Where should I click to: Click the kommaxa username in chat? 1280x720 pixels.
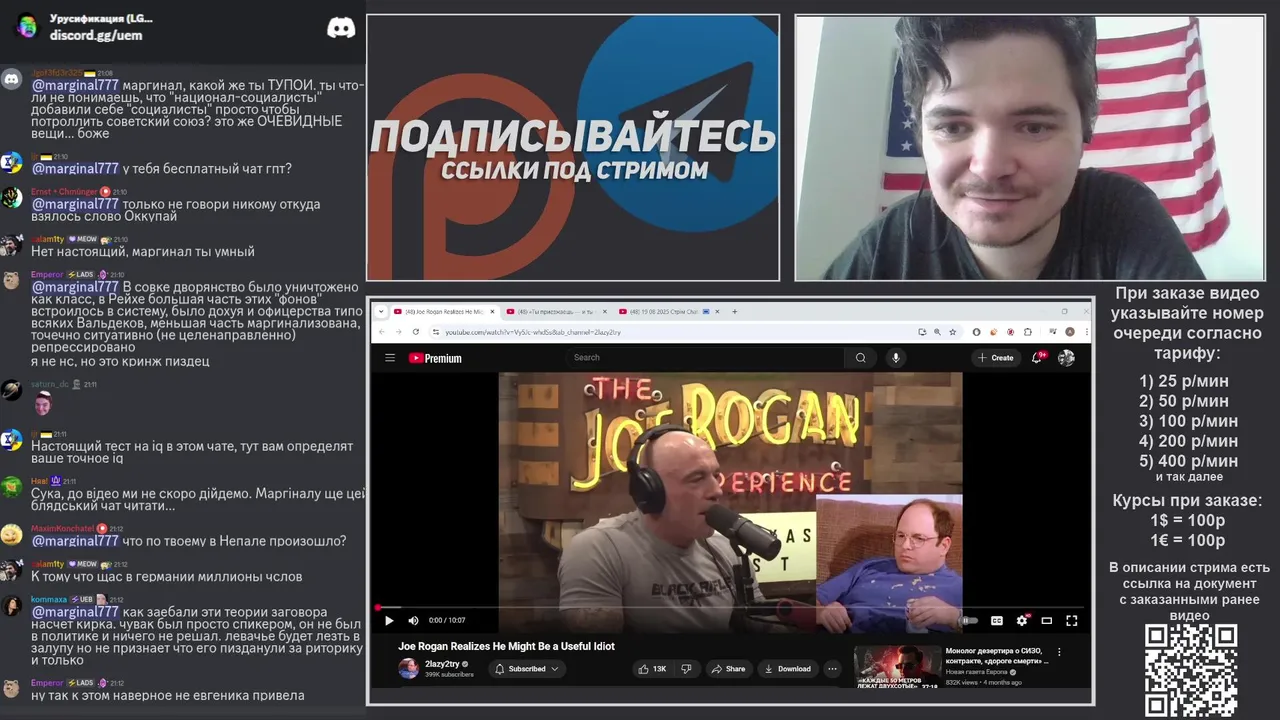point(49,599)
